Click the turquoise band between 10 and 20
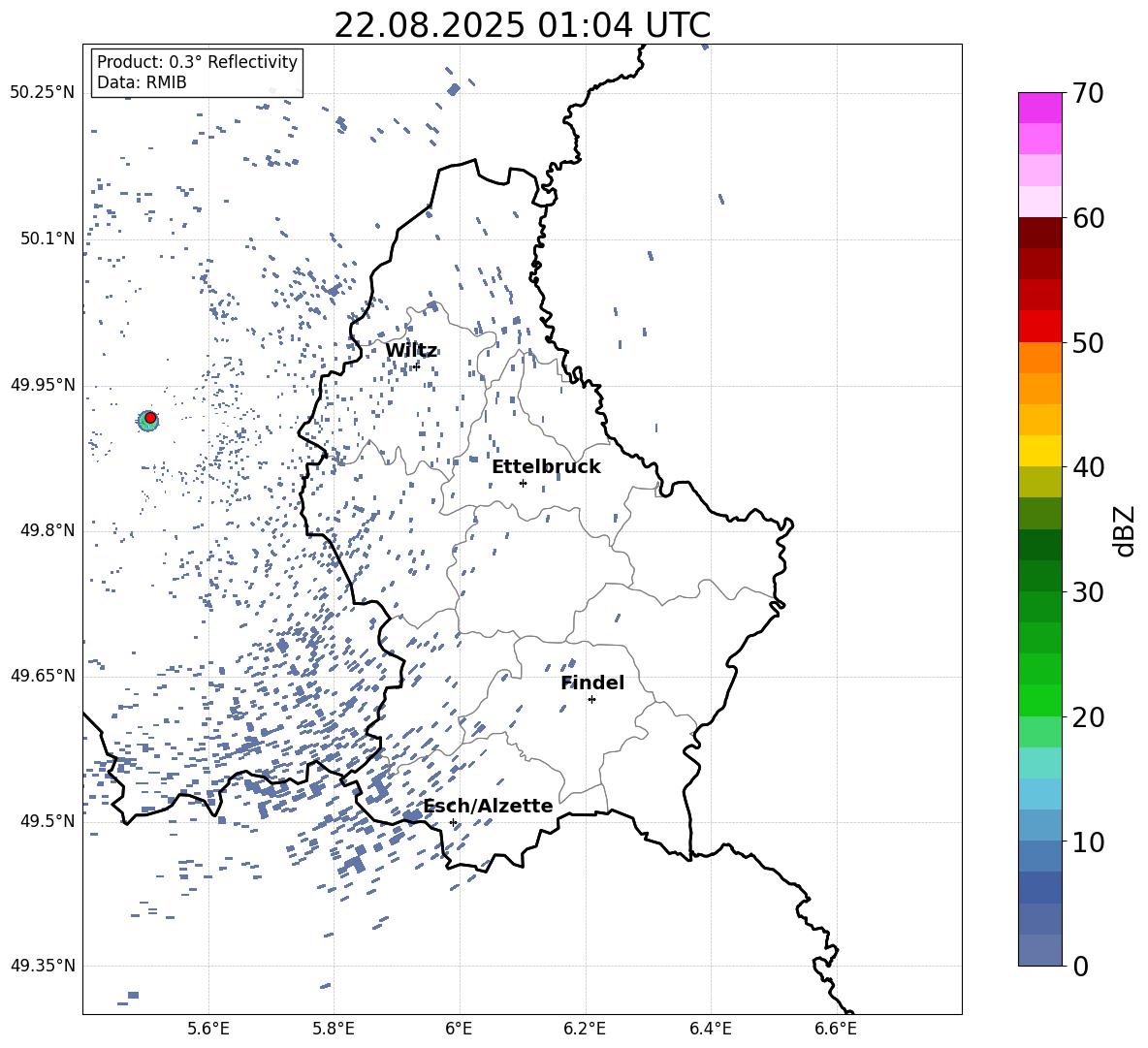The width and height of the screenshot is (1148, 1048). 1040,763
